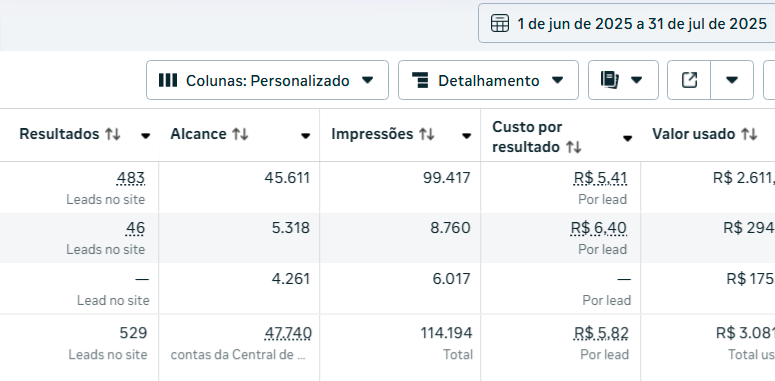This screenshot has width=775, height=381.
Task: Sort Impressões column with sort arrows
Action: click(427, 134)
